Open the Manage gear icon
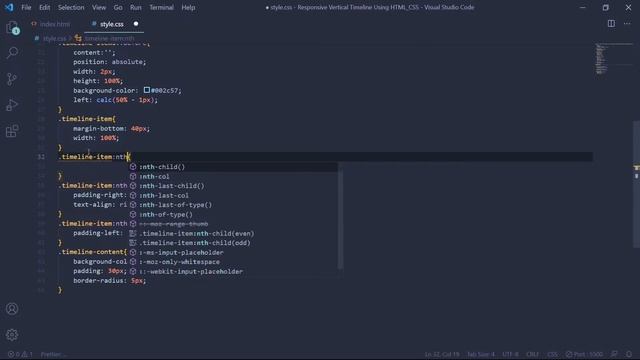Screen dimensions: 640x360 (12, 335)
